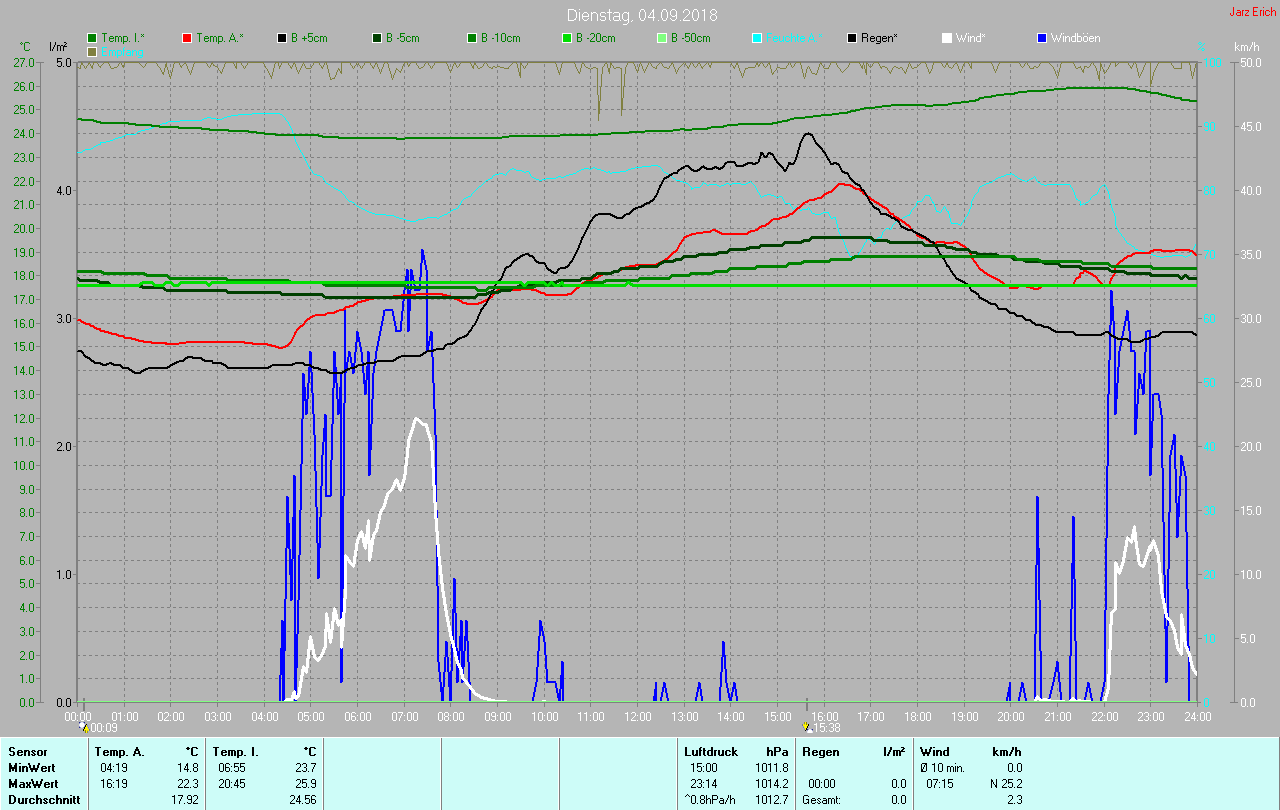Click the 12:00 time axis label
The width and height of the screenshot is (1280, 810).
(637, 716)
